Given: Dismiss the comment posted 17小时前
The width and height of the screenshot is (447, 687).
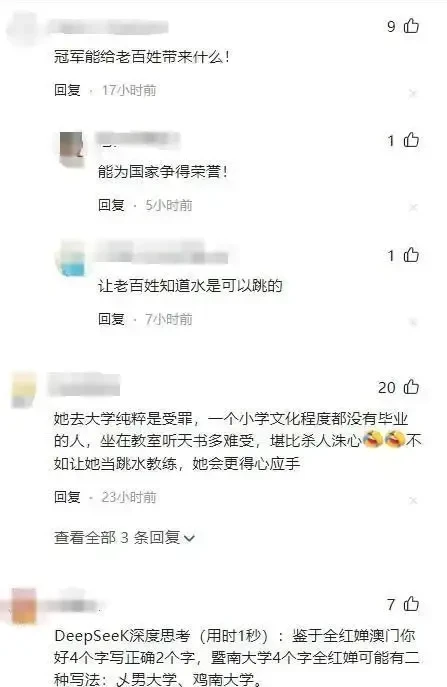Looking at the screenshot, I should pos(413,93).
